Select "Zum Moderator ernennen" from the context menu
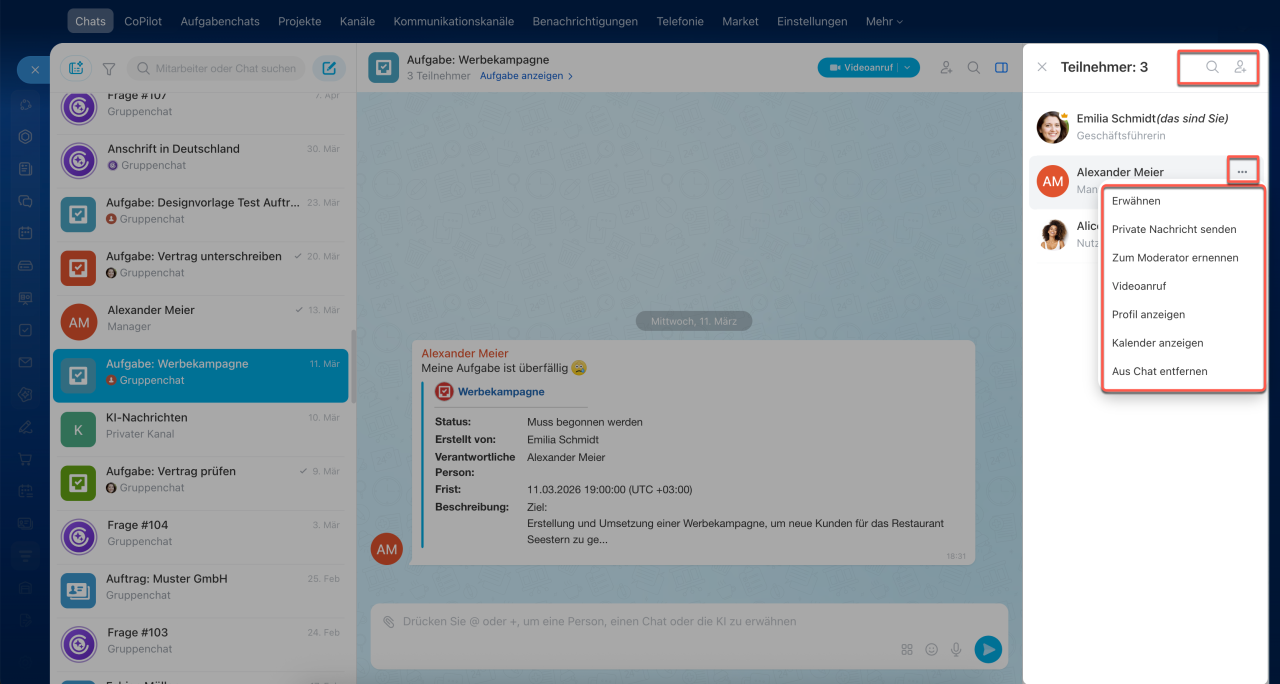1280x684 pixels. click(x=1175, y=258)
